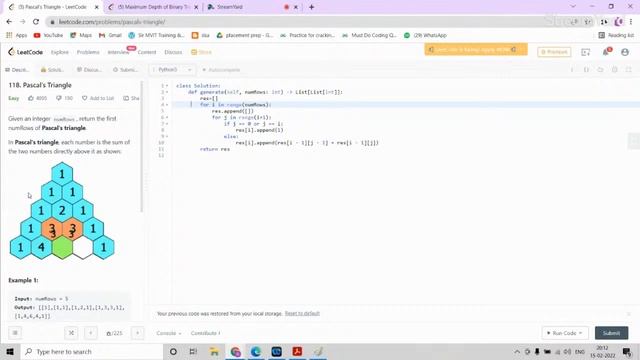Open Adobe Acrobat from taskbar
640x360 pixels.
coord(297,351)
